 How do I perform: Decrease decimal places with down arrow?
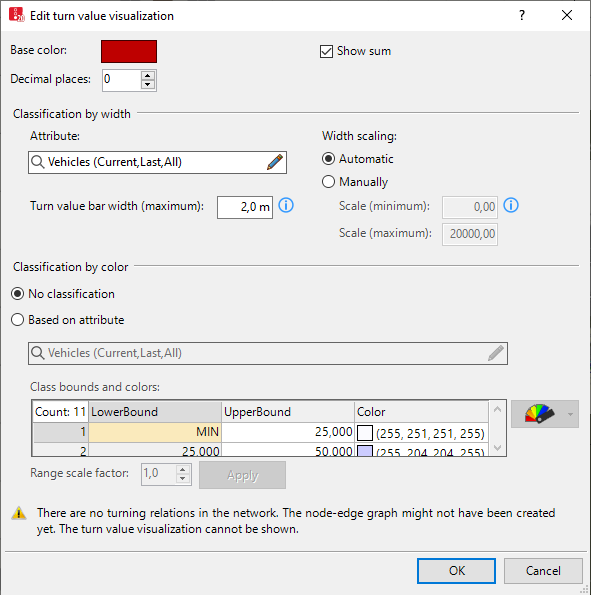tap(148, 85)
